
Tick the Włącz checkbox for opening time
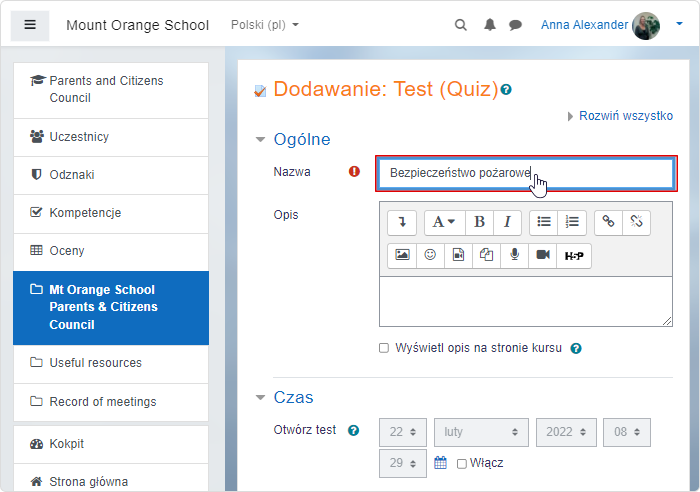click(461, 464)
